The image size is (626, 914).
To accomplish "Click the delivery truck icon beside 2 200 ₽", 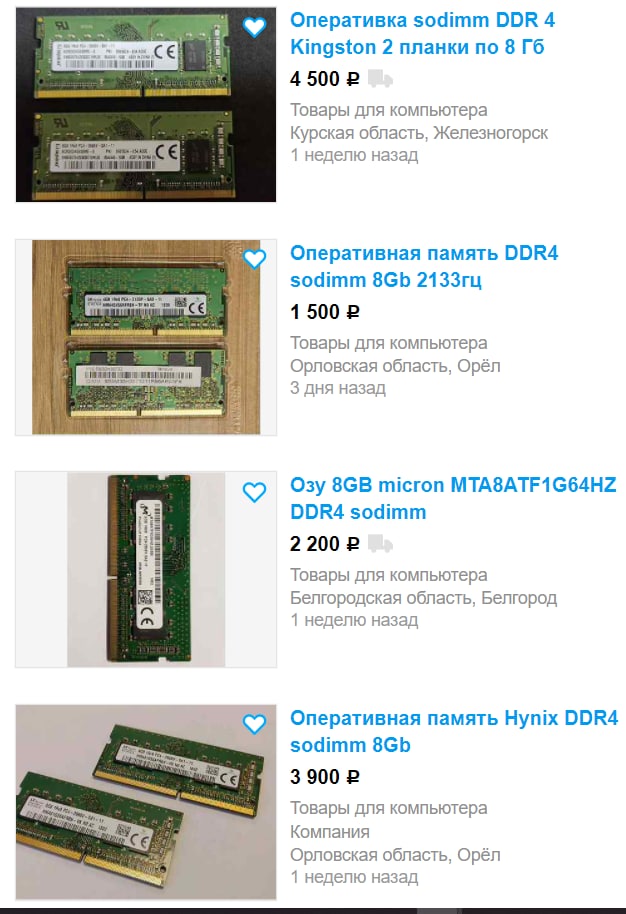I will (x=380, y=544).
